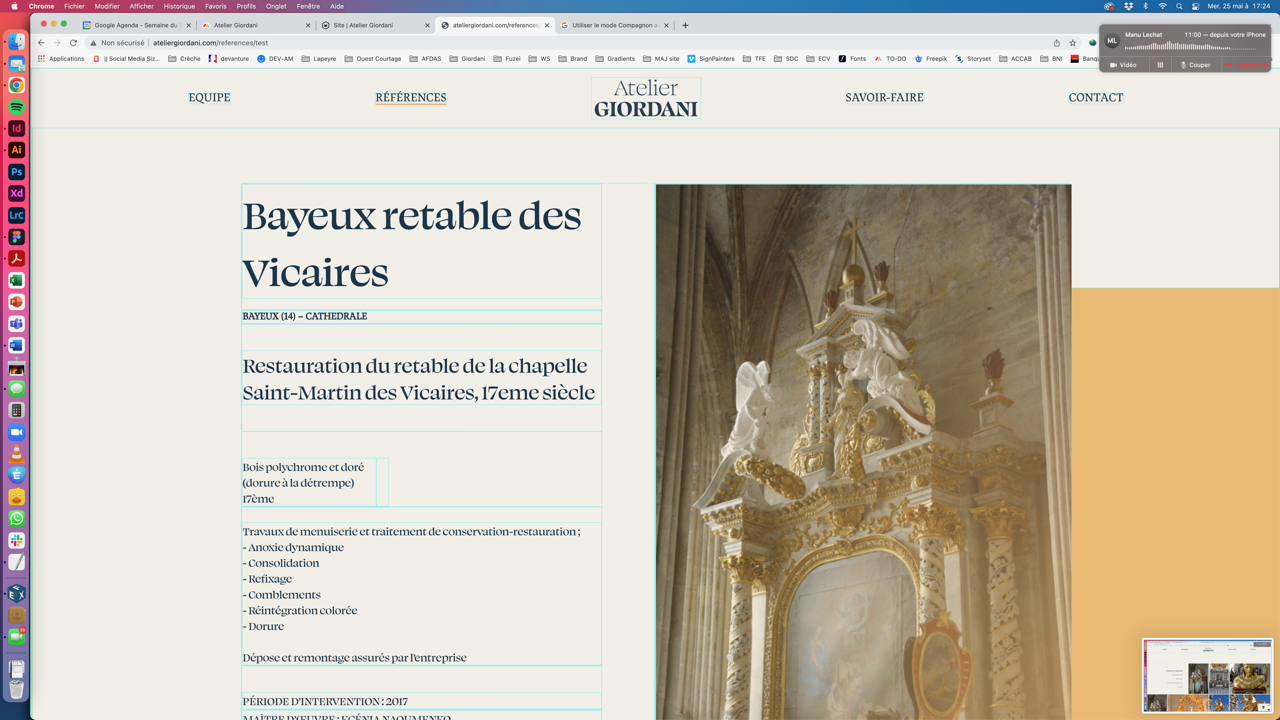Viewport: 1280px width, 720px height.
Task: Open Lightroom Classic in the dock
Action: click(16, 215)
